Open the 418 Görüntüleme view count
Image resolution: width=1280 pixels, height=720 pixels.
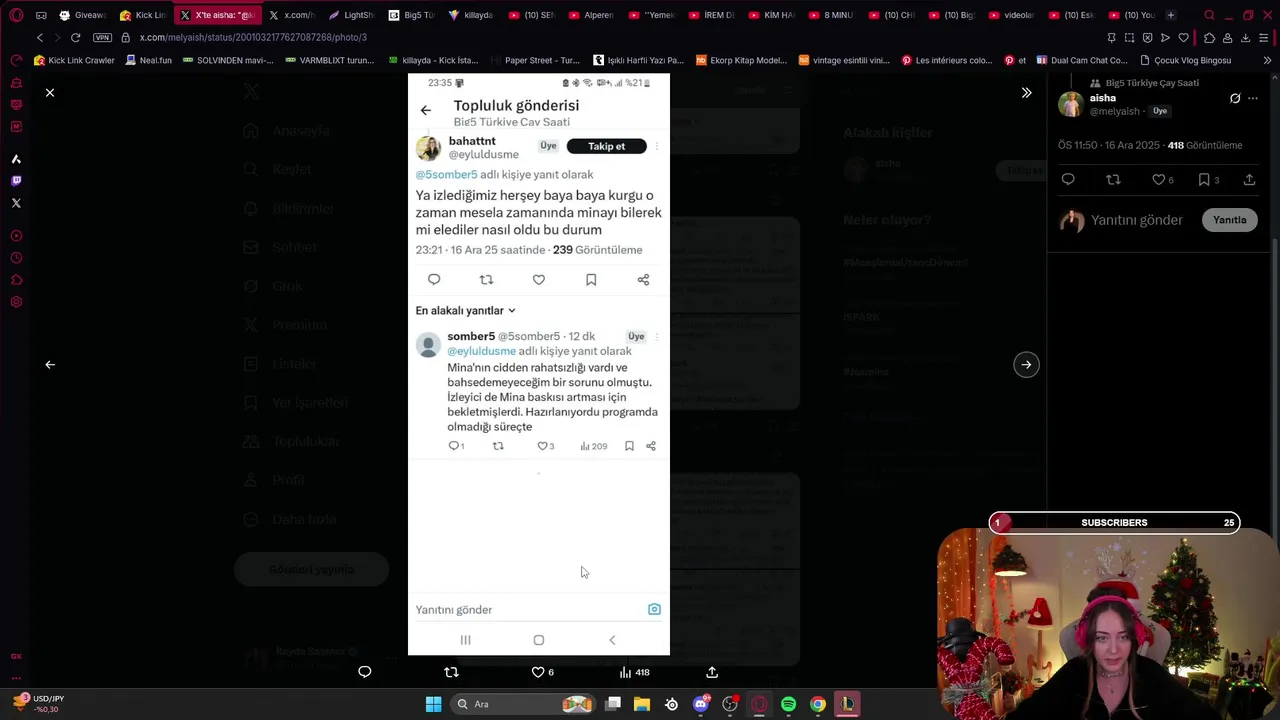1205,145
